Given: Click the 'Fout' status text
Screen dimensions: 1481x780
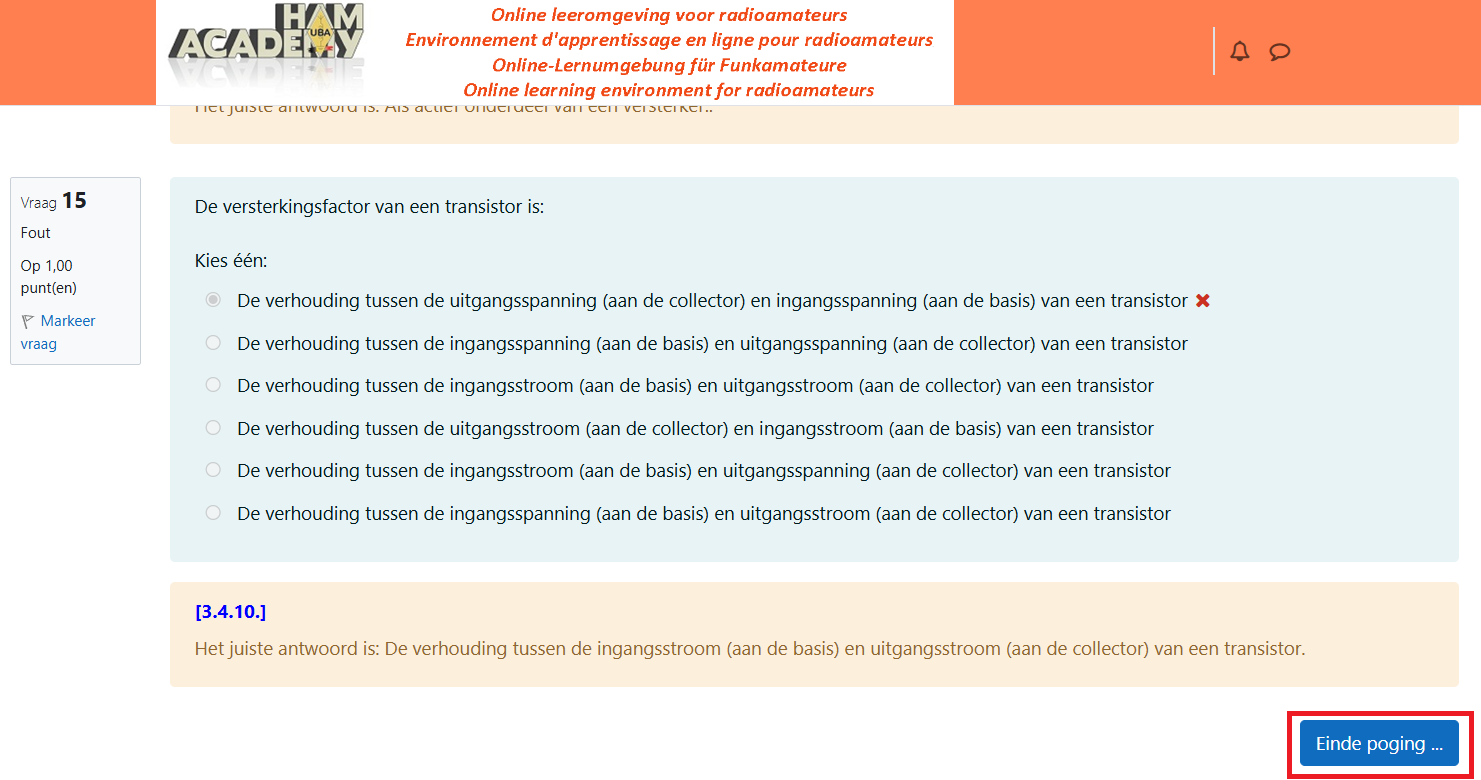Looking at the screenshot, I should tap(36, 233).
